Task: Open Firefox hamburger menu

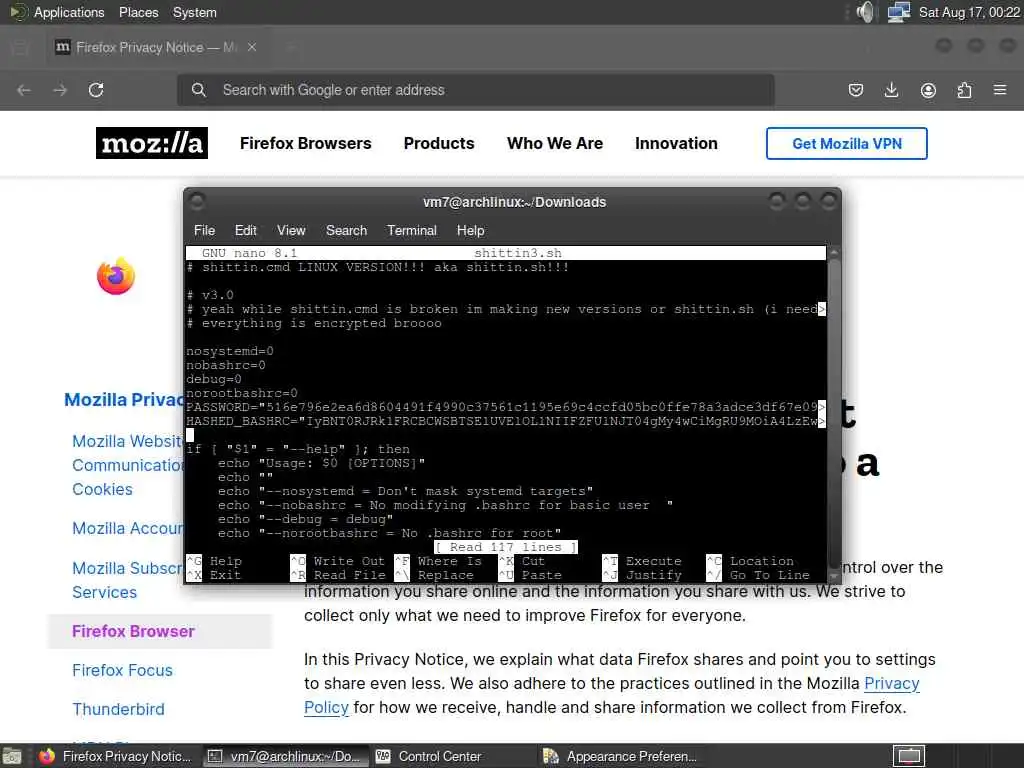Action: (1000, 90)
